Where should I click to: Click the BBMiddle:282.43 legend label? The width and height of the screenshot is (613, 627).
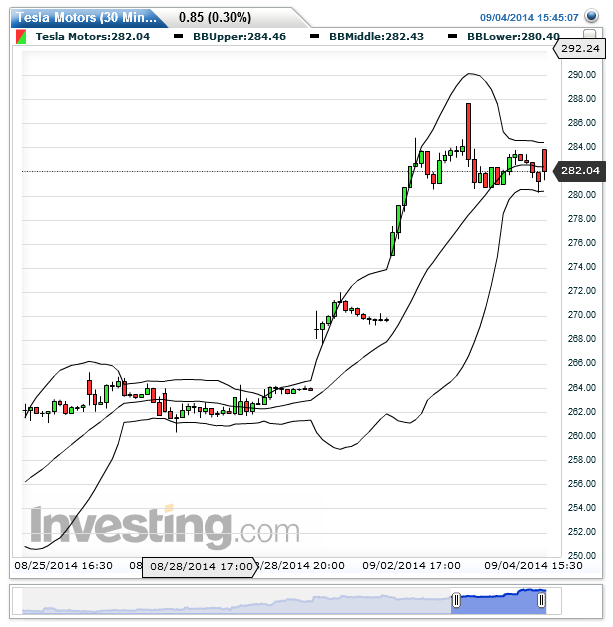(x=376, y=36)
